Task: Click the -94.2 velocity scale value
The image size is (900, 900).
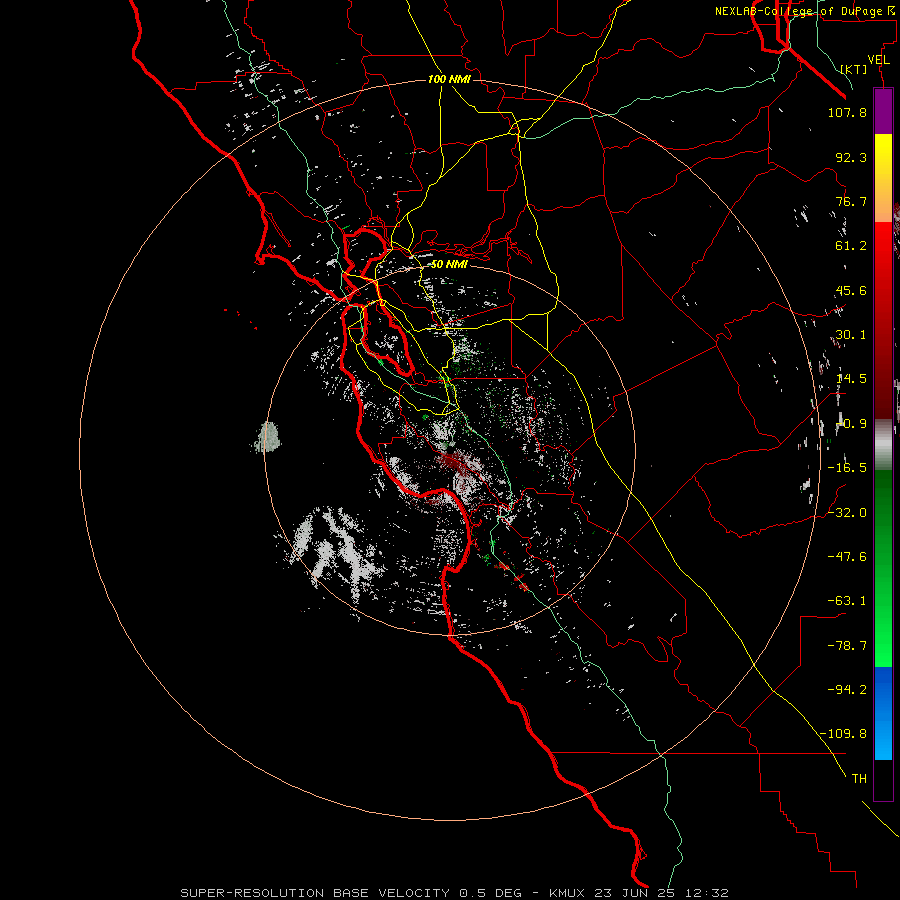Action: (847, 690)
